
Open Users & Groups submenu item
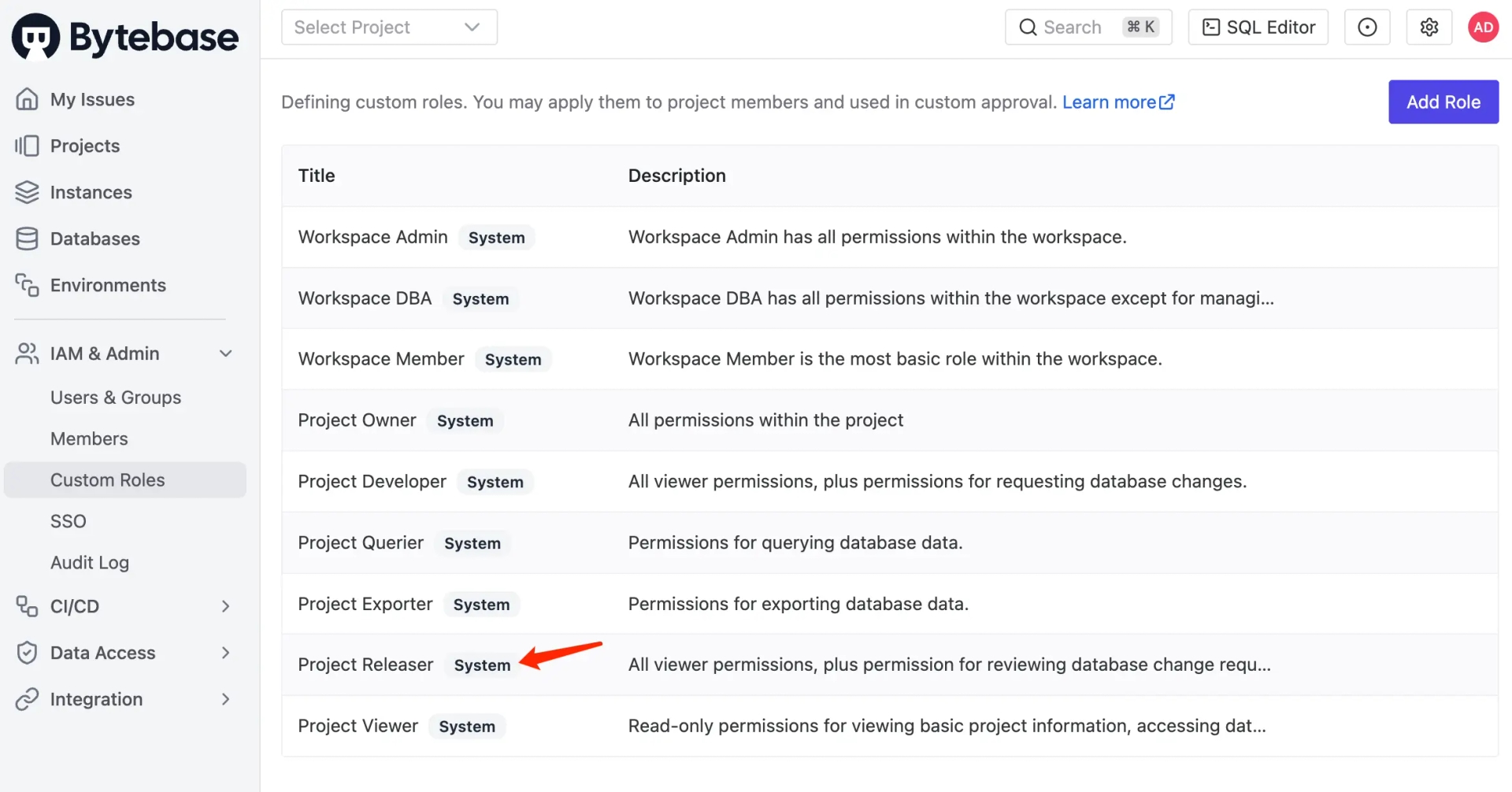coord(116,398)
